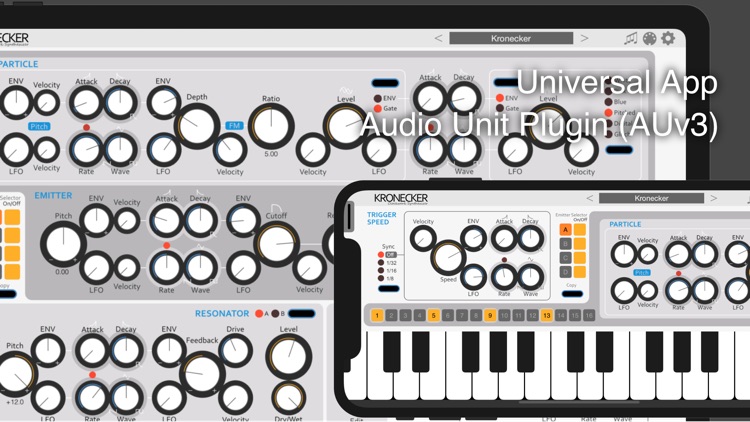The image size is (750, 422).
Task: Click Rate knob in phone Trigger Speed panel
Action: [504, 277]
